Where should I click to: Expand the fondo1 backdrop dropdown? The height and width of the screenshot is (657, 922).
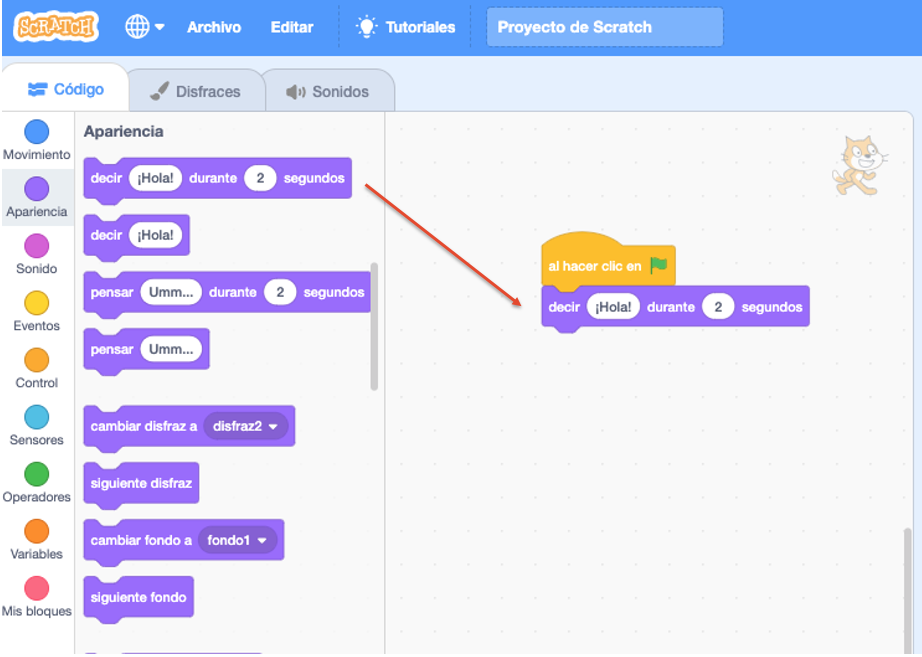pos(237,541)
